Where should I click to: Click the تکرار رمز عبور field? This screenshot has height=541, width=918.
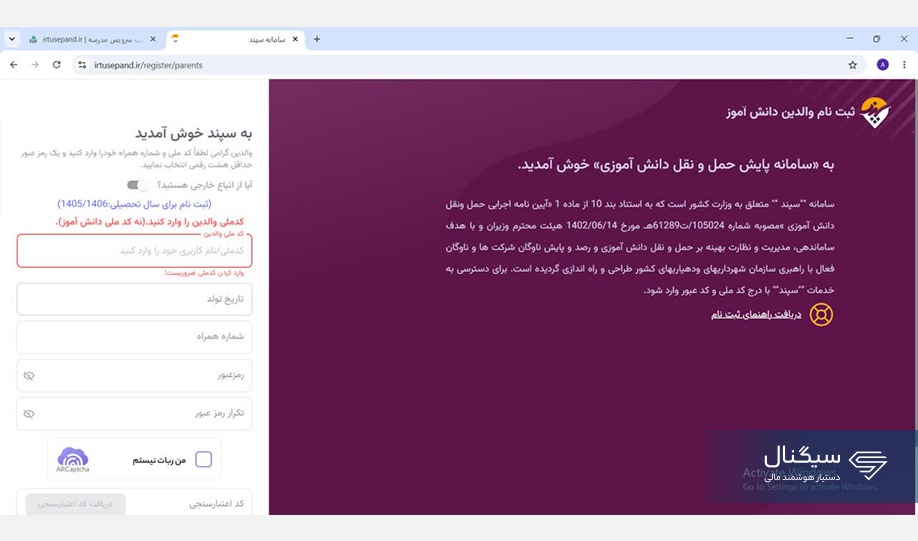(135, 413)
